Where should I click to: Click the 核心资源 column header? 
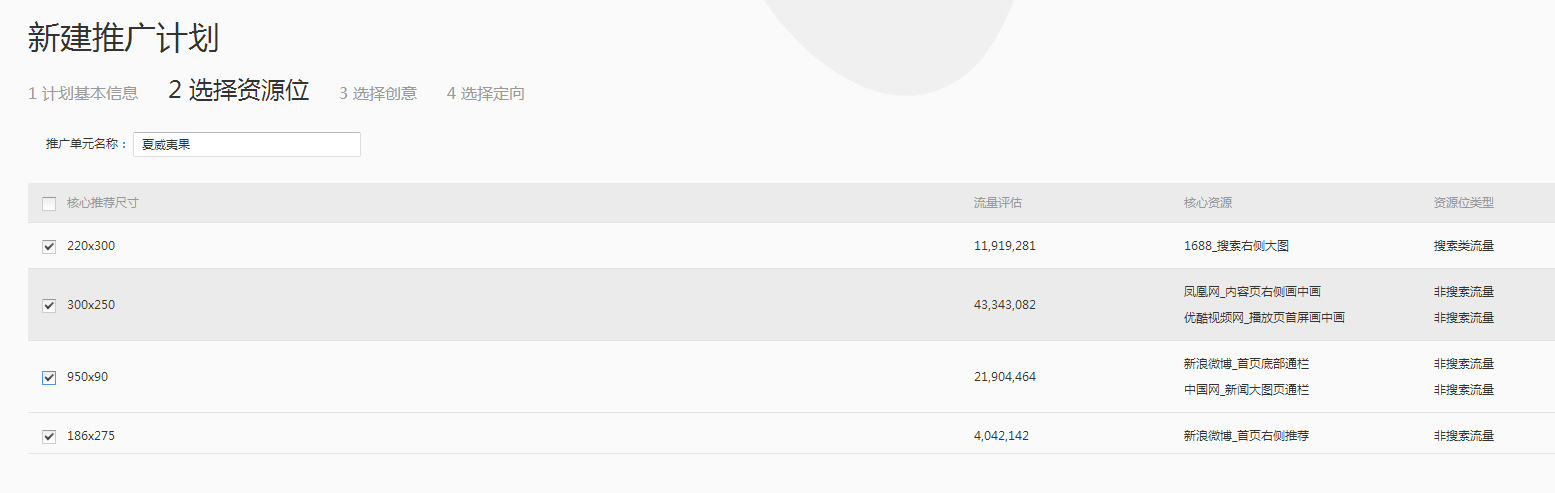tap(1208, 203)
